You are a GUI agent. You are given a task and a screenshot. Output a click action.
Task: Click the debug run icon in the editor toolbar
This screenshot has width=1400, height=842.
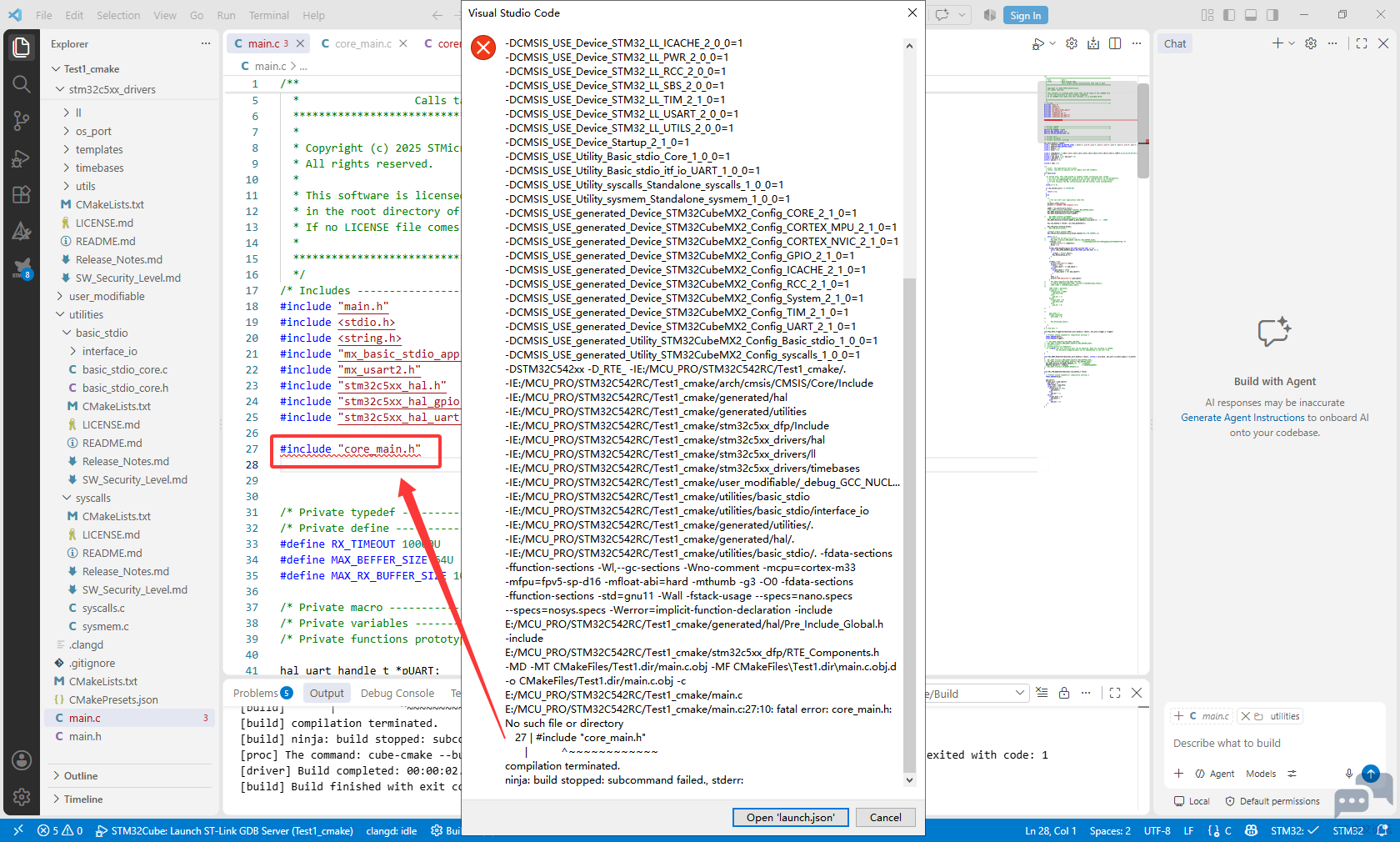pos(1037,43)
